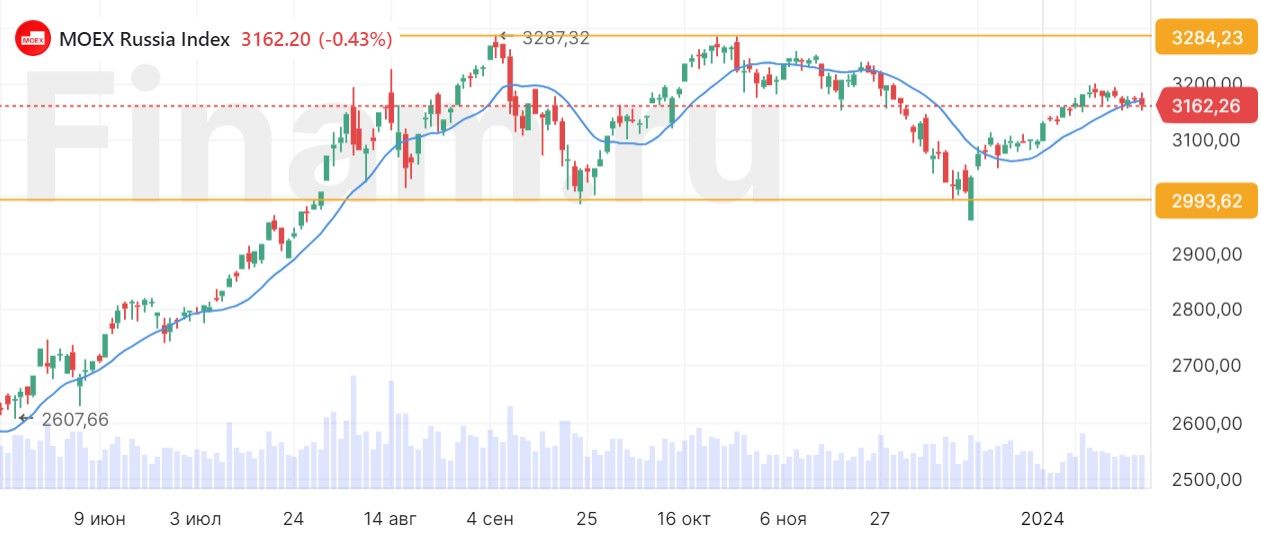Click the 2500,00 price axis label
Screen dimensions: 1261x534
(1208, 479)
